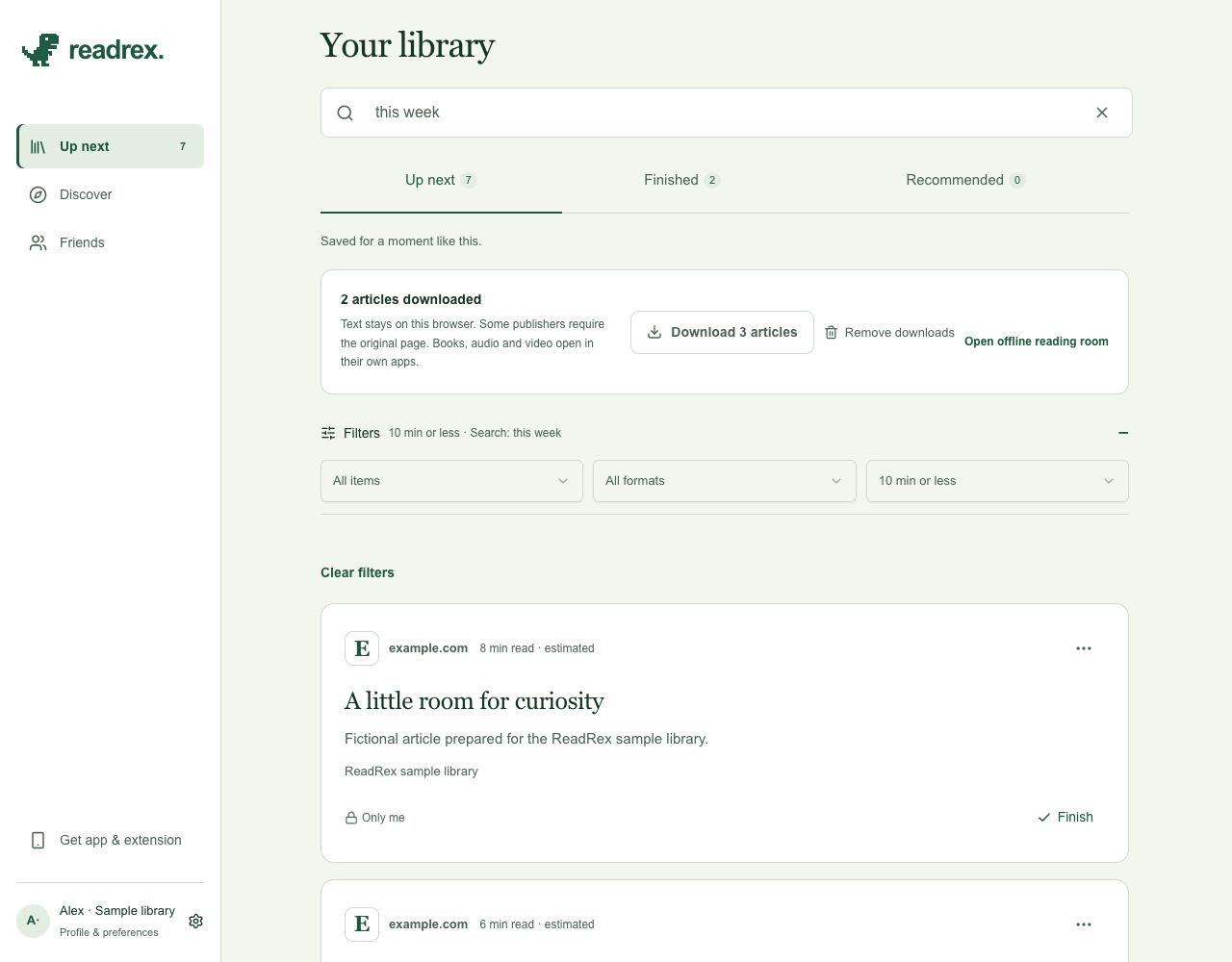
Task: Open more options for the 6 min read article
Action: (1084, 924)
